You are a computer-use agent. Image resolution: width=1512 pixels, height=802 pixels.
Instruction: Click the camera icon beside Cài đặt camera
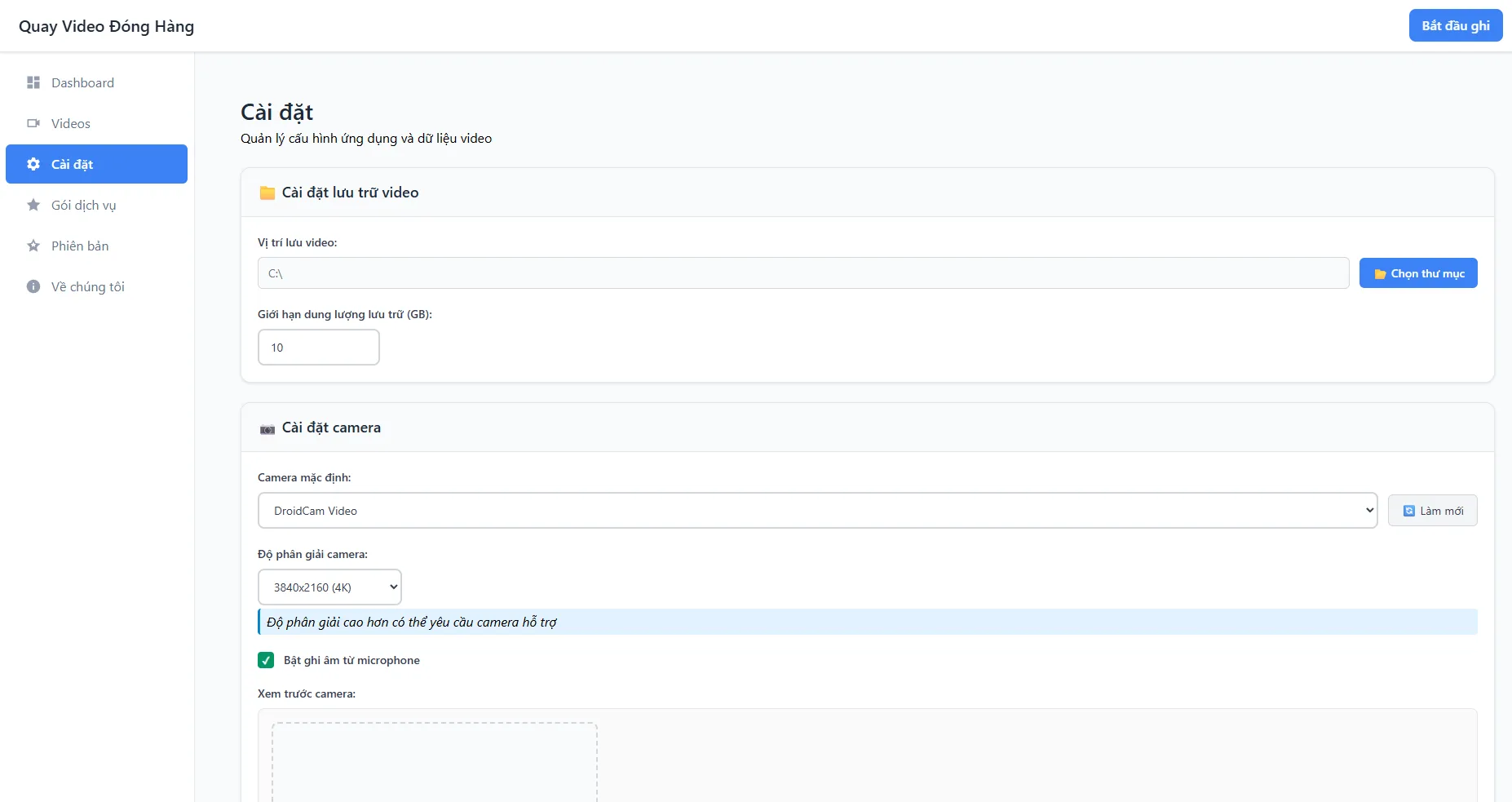click(267, 429)
